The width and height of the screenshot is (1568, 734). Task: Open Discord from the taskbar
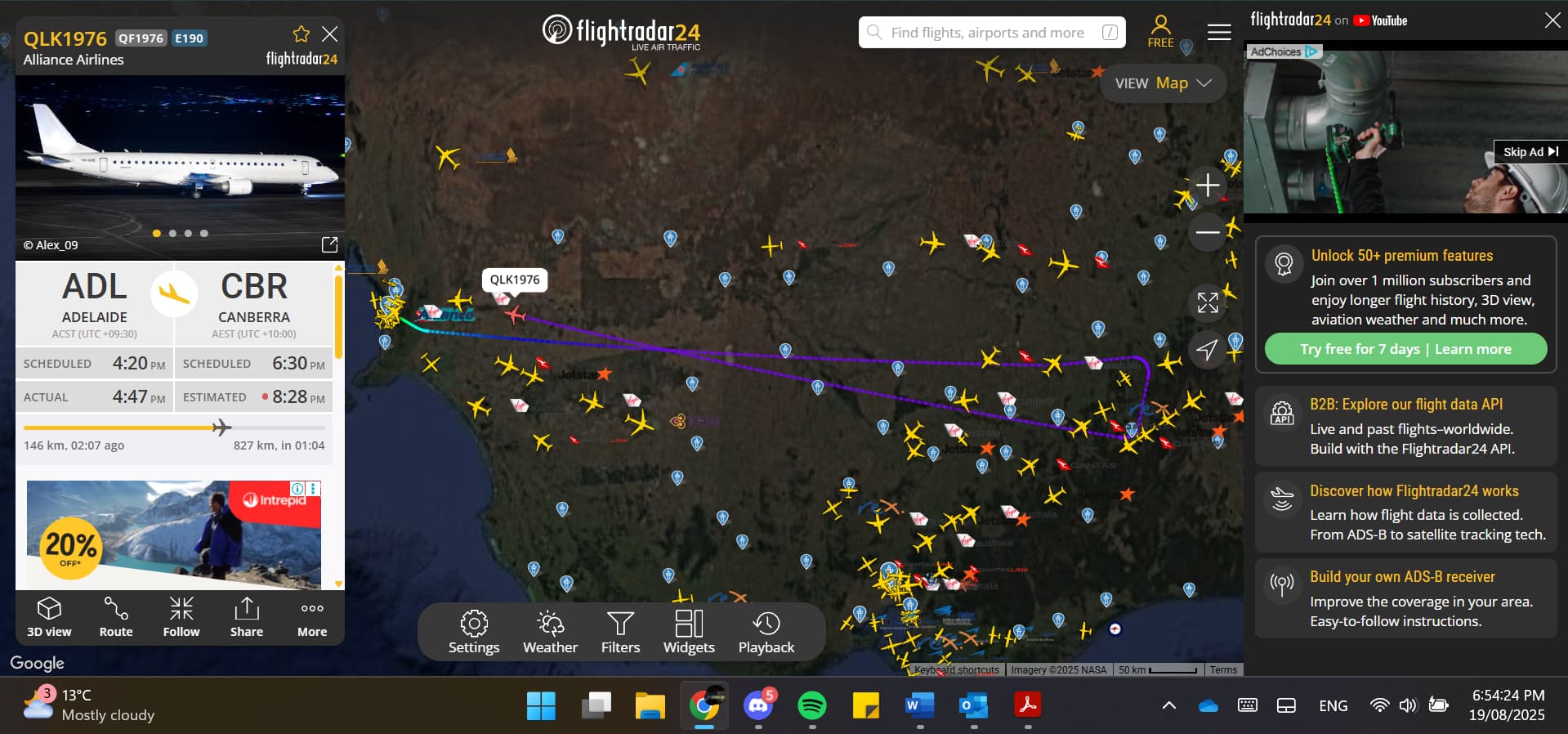(758, 705)
